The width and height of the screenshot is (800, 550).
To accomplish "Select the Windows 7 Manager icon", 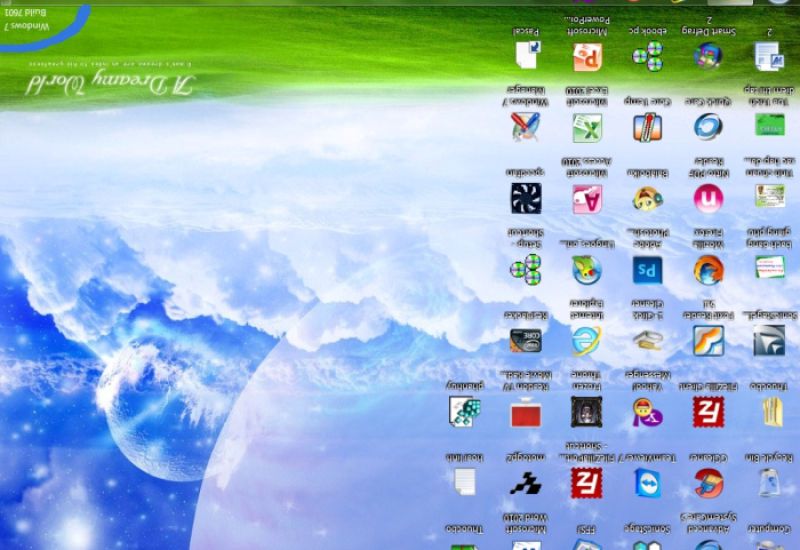I will tap(526, 127).
